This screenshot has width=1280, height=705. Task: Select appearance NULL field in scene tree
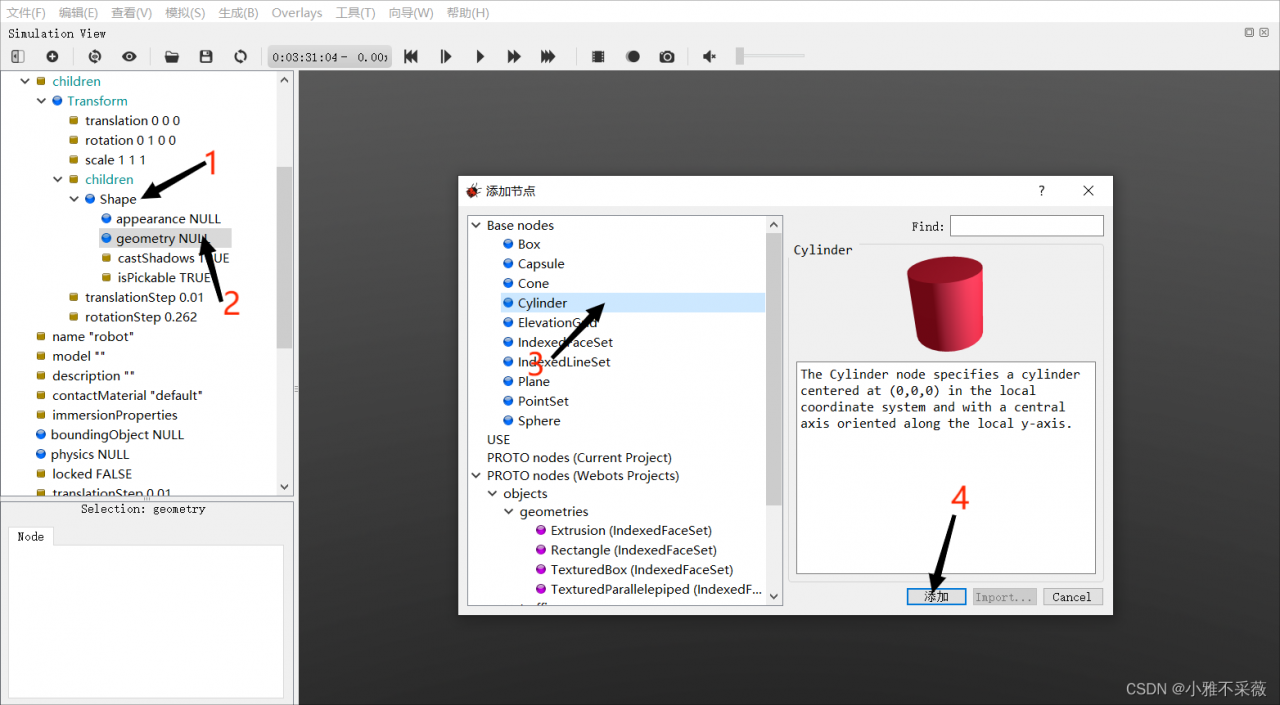click(x=168, y=219)
